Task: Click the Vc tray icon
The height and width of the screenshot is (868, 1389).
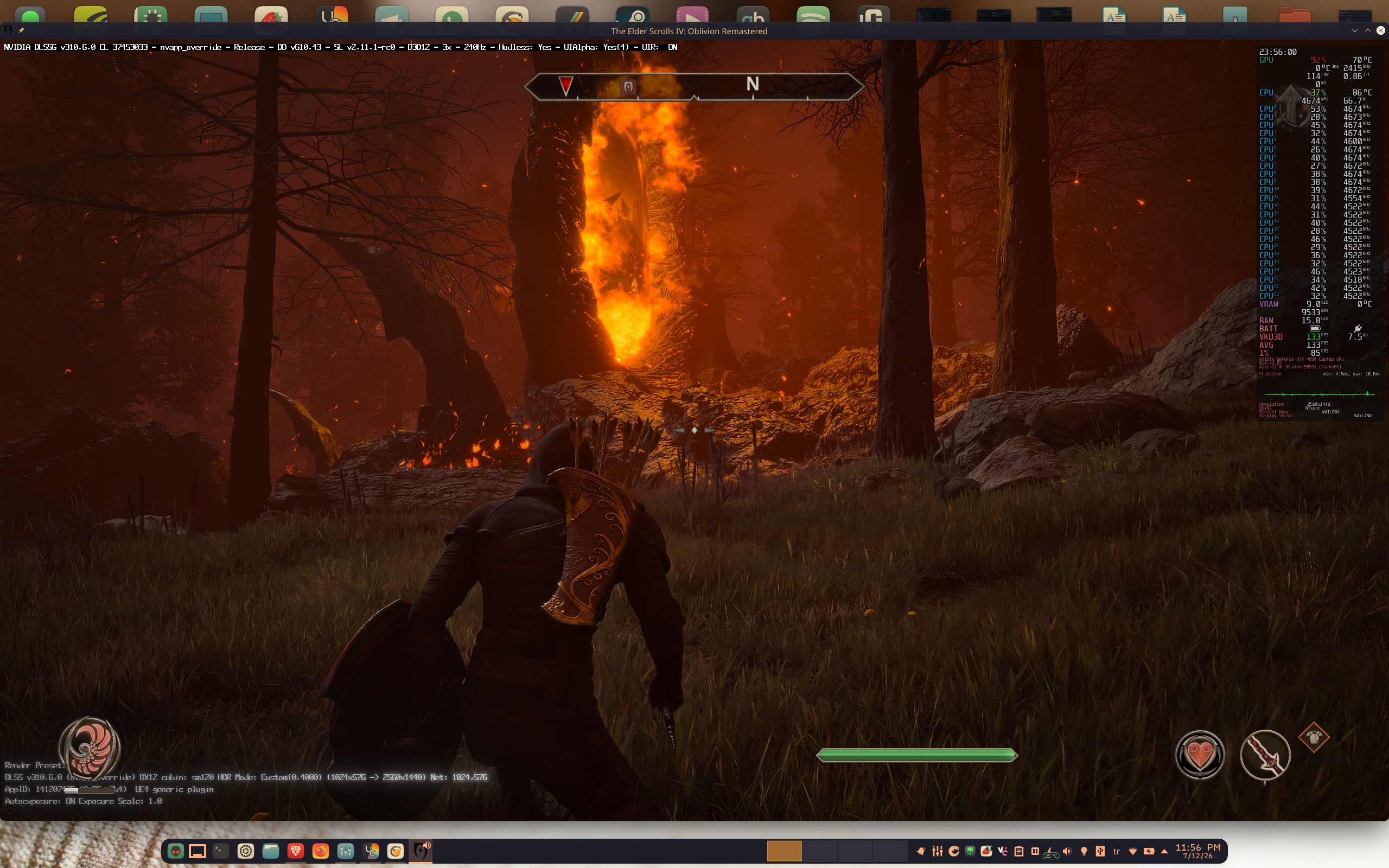Action: 1003,851
